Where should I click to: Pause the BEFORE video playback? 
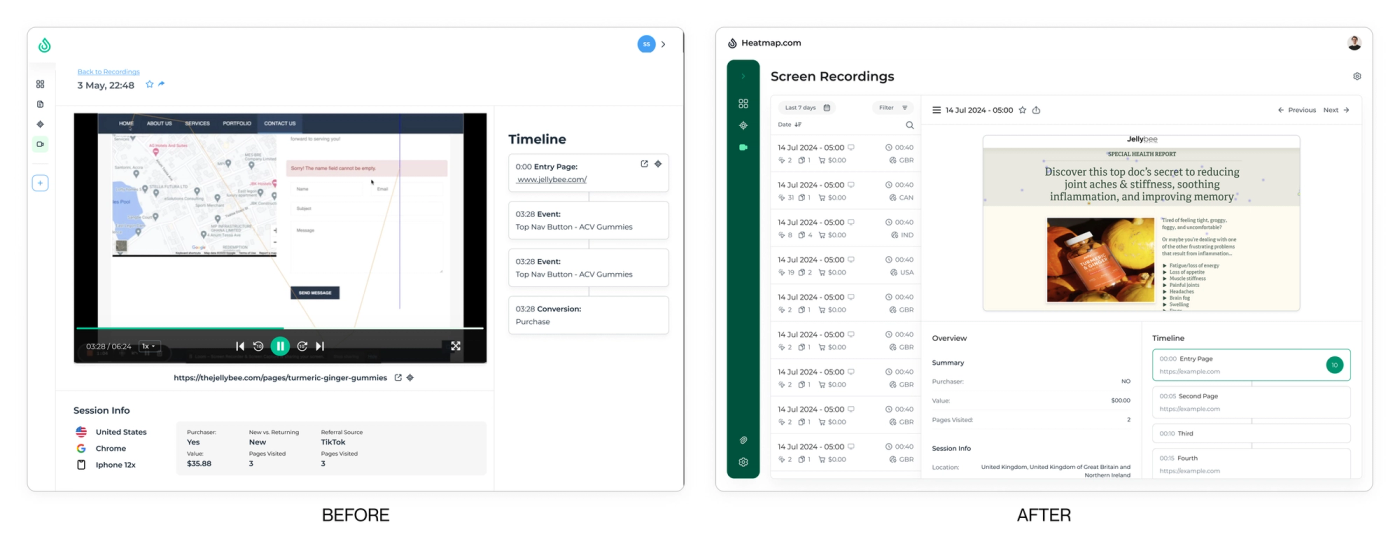coord(280,346)
